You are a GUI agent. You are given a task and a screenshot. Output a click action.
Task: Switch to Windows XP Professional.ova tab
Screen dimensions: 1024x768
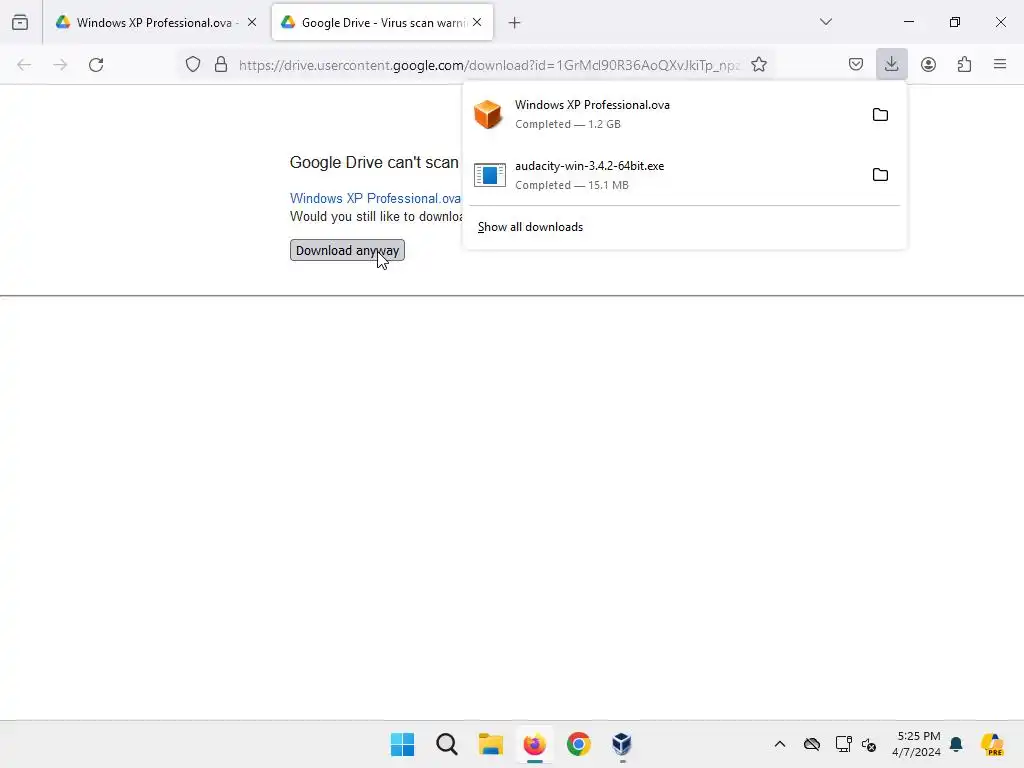click(x=157, y=23)
